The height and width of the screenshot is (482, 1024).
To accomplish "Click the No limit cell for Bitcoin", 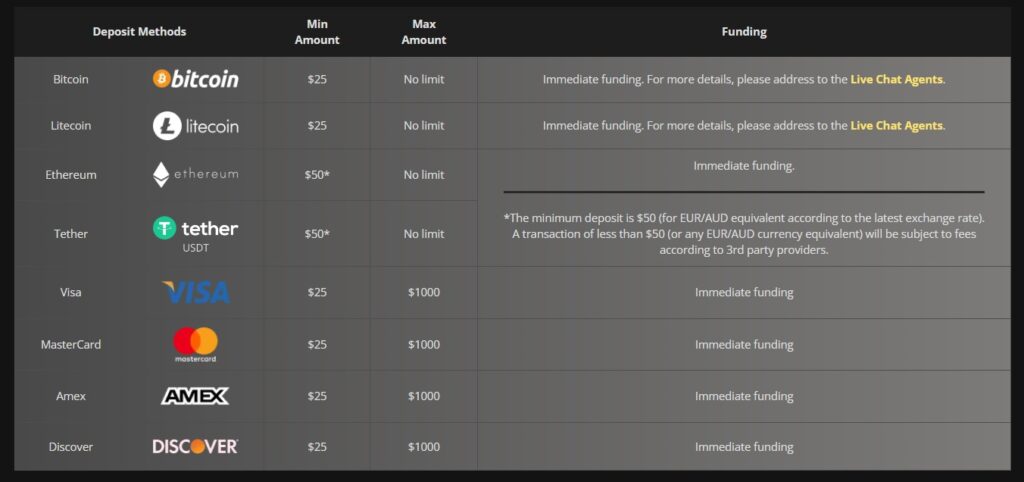I will tap(424, 79).
